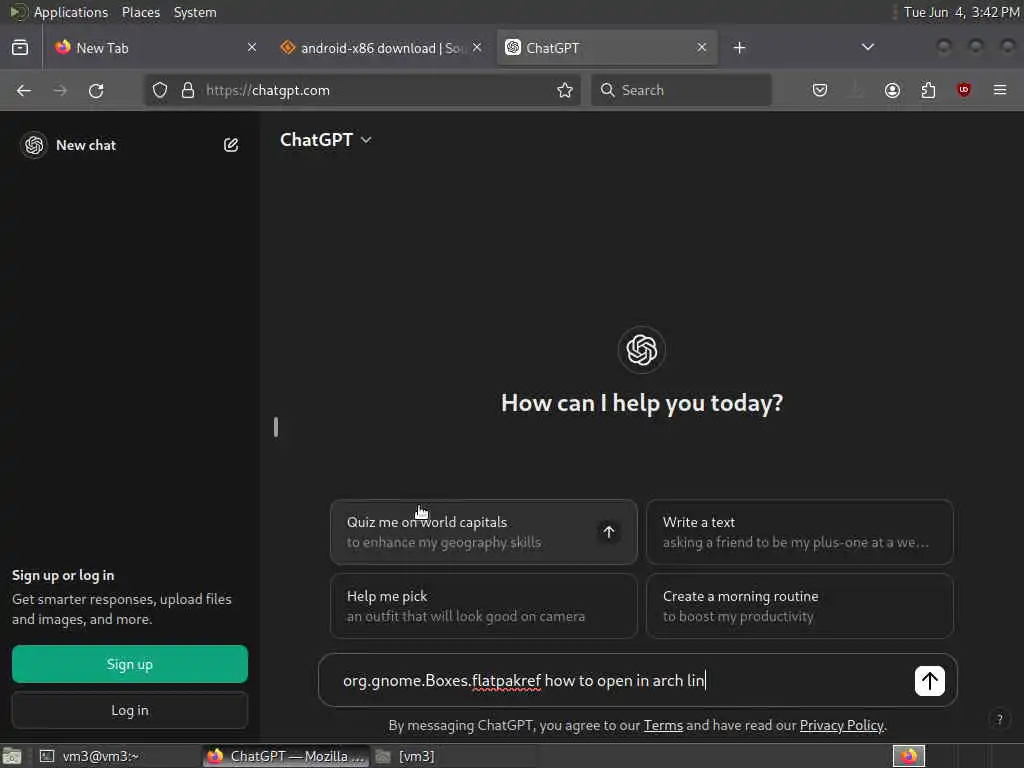Viewport: 1024px width, 768px height.
Task: Click the date and time clock
Action: pos(961,12)
